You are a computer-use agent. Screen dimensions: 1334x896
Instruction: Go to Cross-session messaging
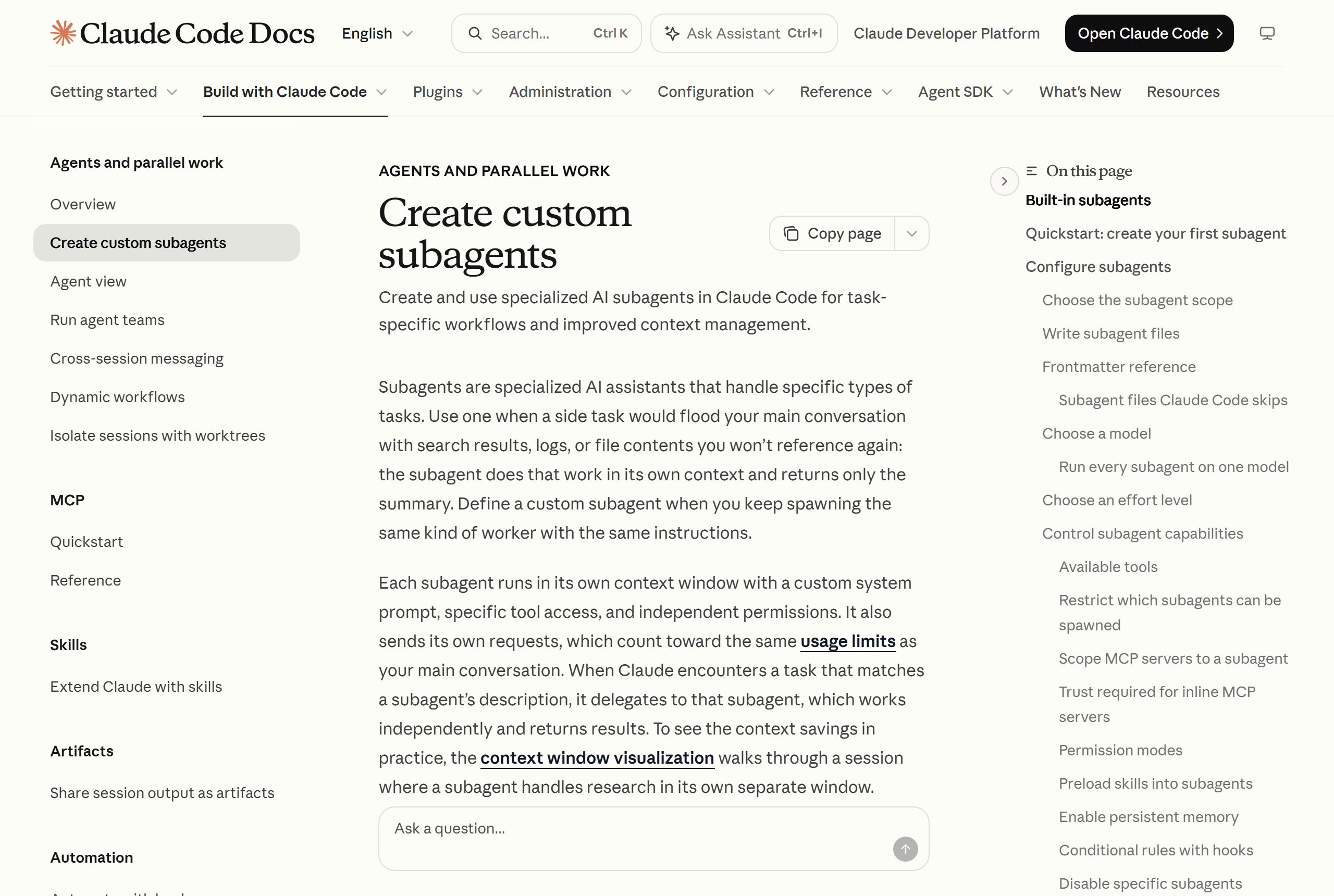coord(137,358)
